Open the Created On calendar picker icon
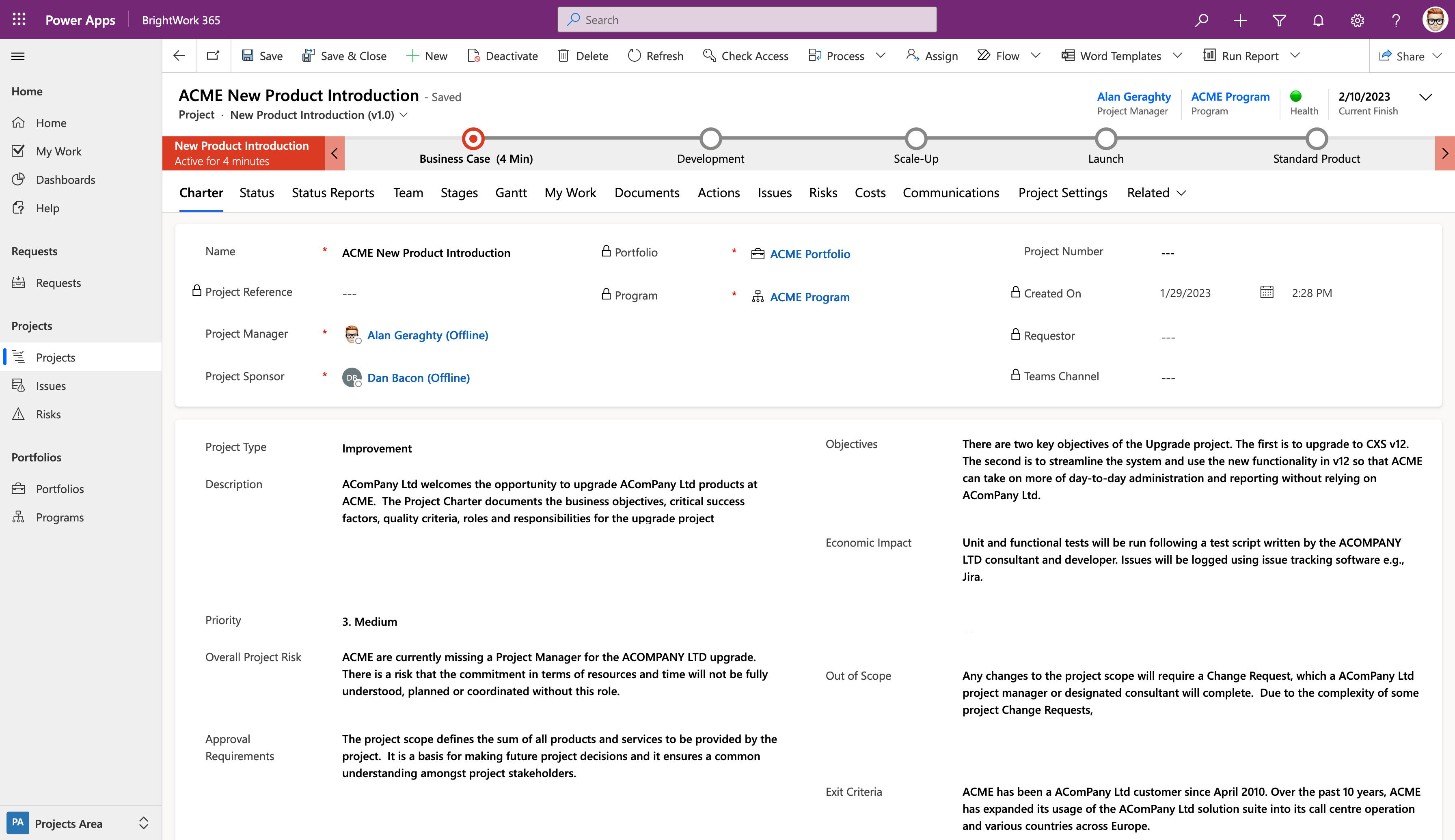Viewport: 1455px width, 840px height. click(1266, 292)
